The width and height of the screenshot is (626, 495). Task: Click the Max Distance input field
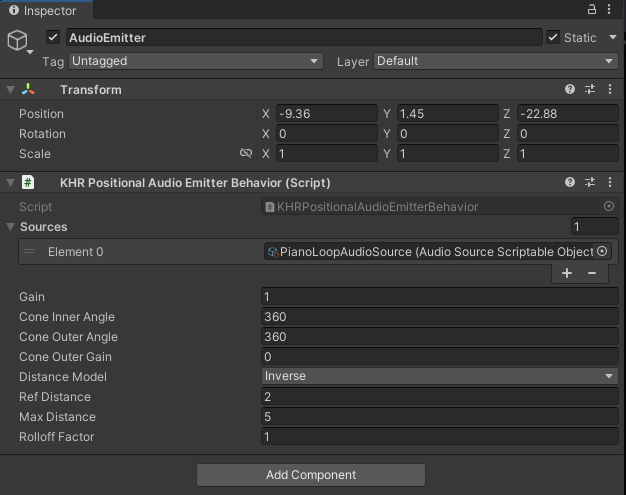click(x=439, y=417)
